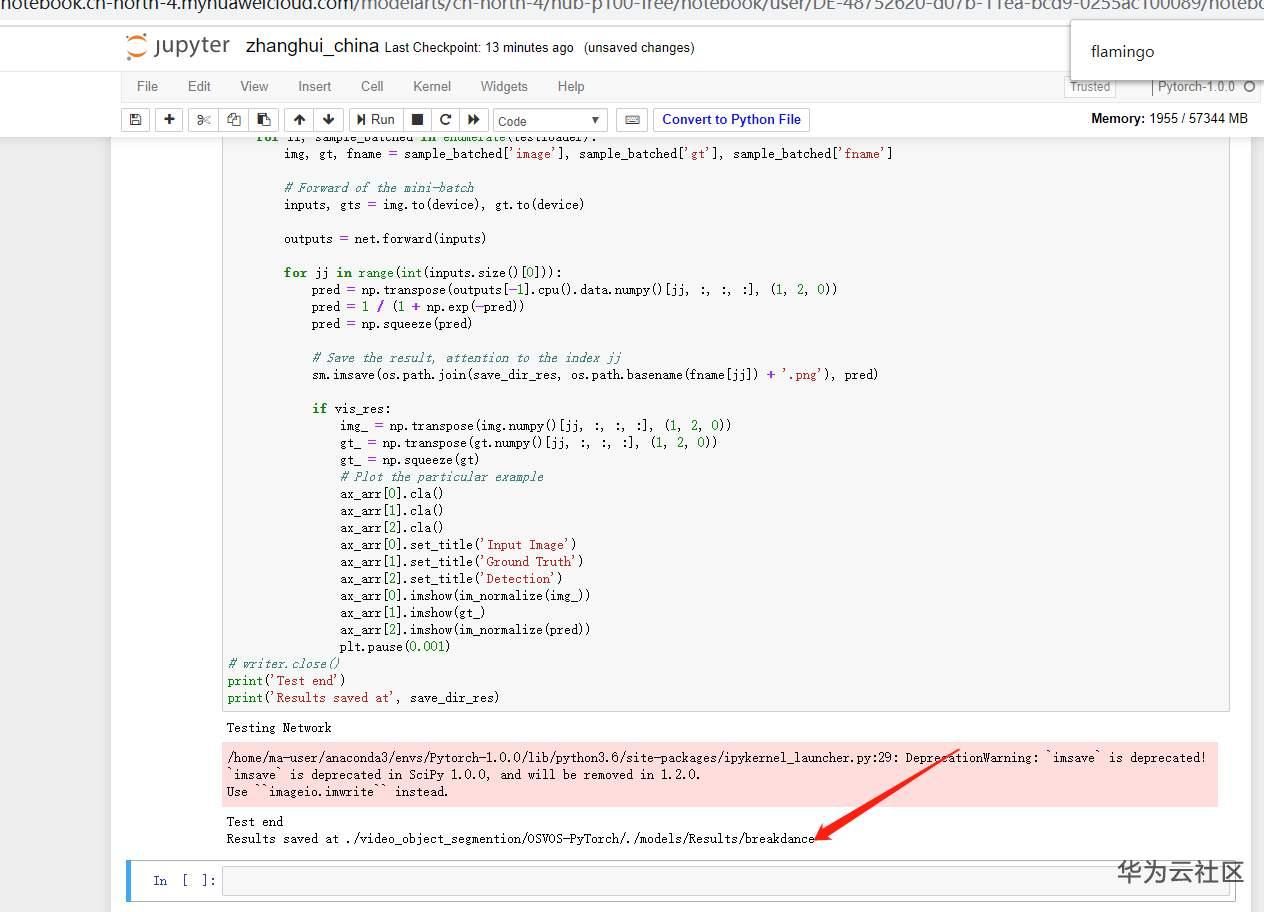
Task: Open the command palette keyboard icon
Action: click(x=632, y=120)
